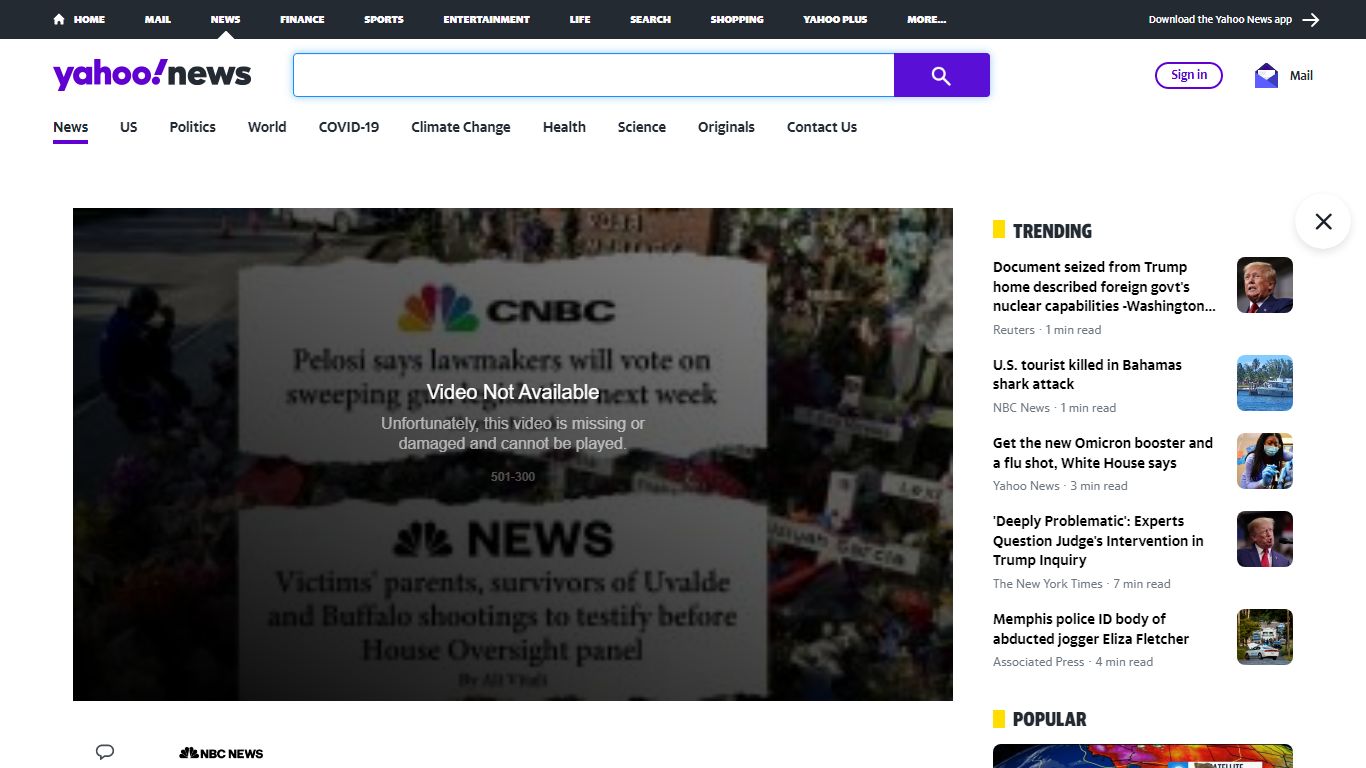Click the Mail text link
This screenshot has height=768, width=1366.
coord(1301,75)
